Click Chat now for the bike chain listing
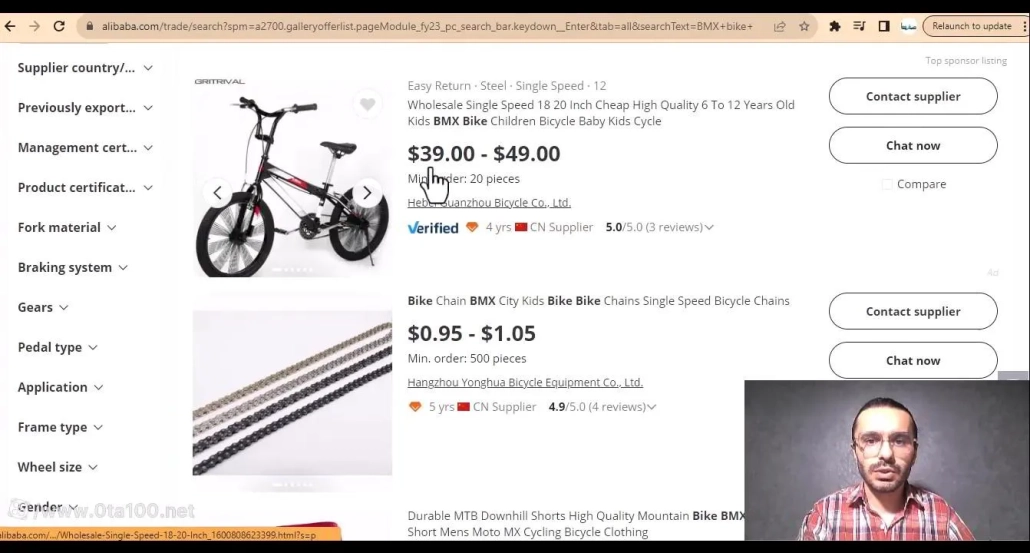 (x=912, y=360)
